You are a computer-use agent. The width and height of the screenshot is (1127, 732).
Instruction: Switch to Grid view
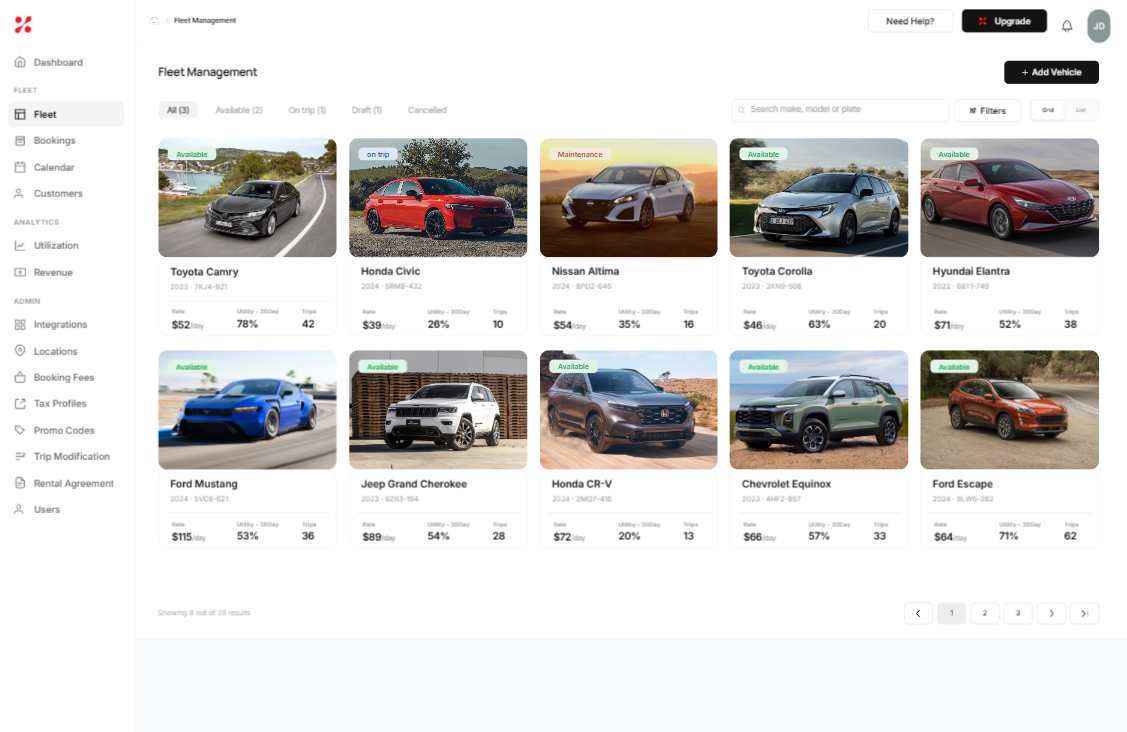[x=1048, y=110]
